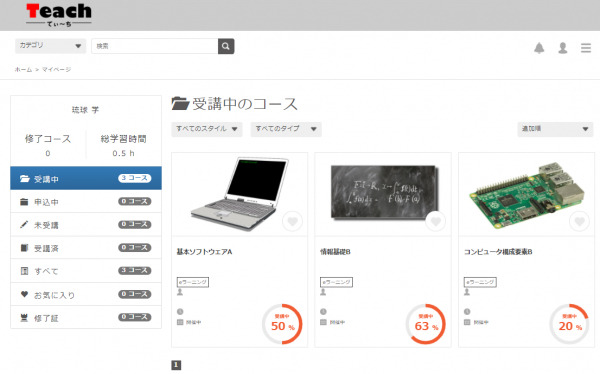Expand the すべてのタイプ filter
600x374 pixels.
pos(286,129)
